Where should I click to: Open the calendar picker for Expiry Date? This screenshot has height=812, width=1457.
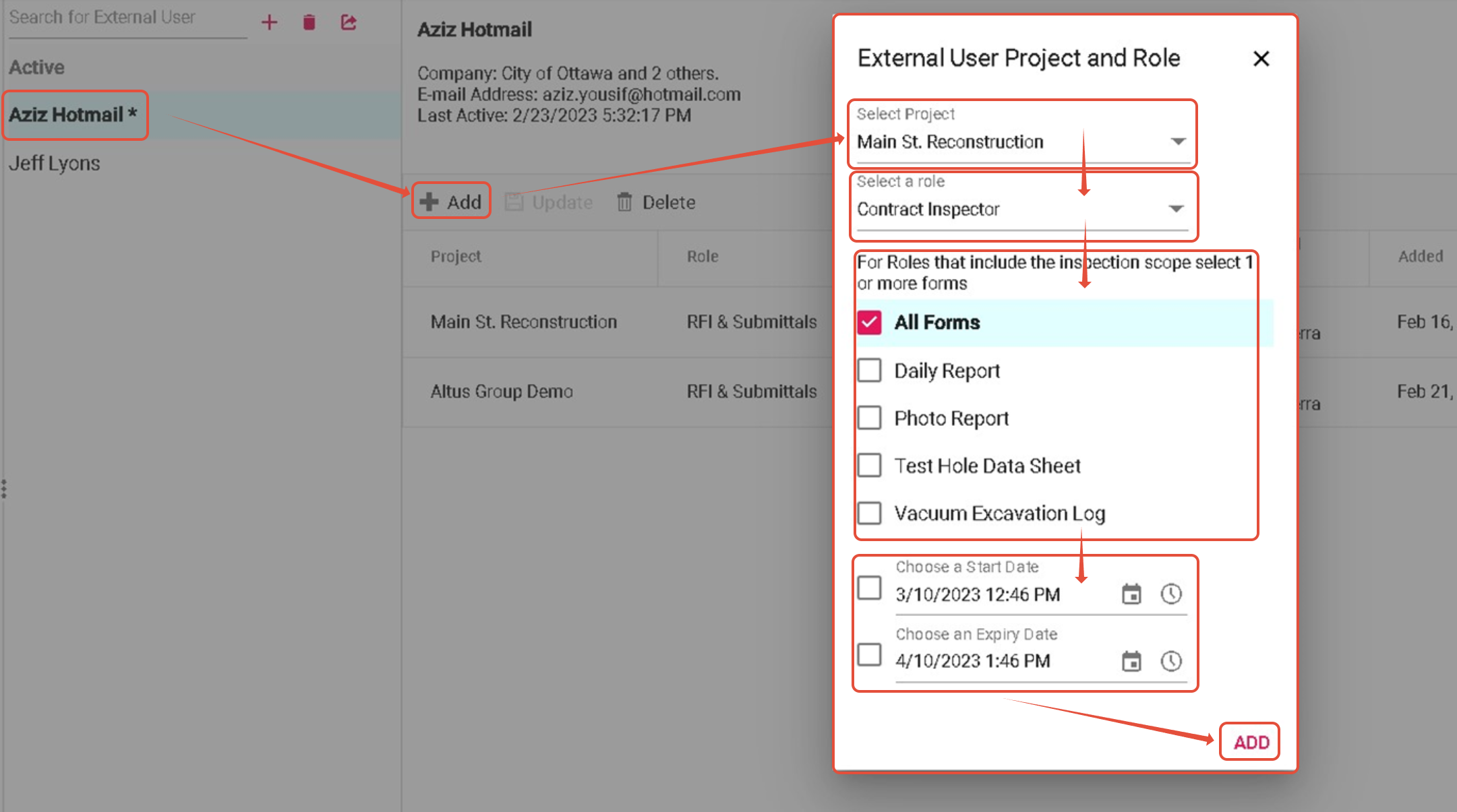(x=1131, y=661)
